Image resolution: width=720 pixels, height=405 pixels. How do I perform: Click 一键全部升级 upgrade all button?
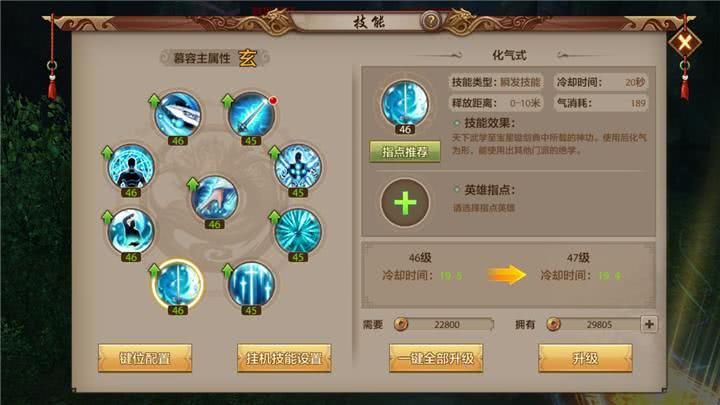(436, 358)
